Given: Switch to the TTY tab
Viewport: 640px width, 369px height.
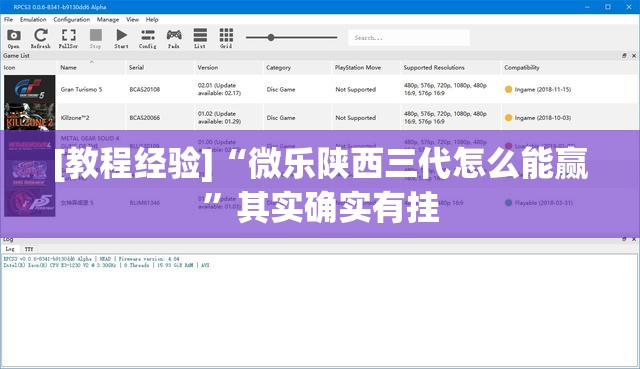Looking at the screenshot, I should pos(29,249).
